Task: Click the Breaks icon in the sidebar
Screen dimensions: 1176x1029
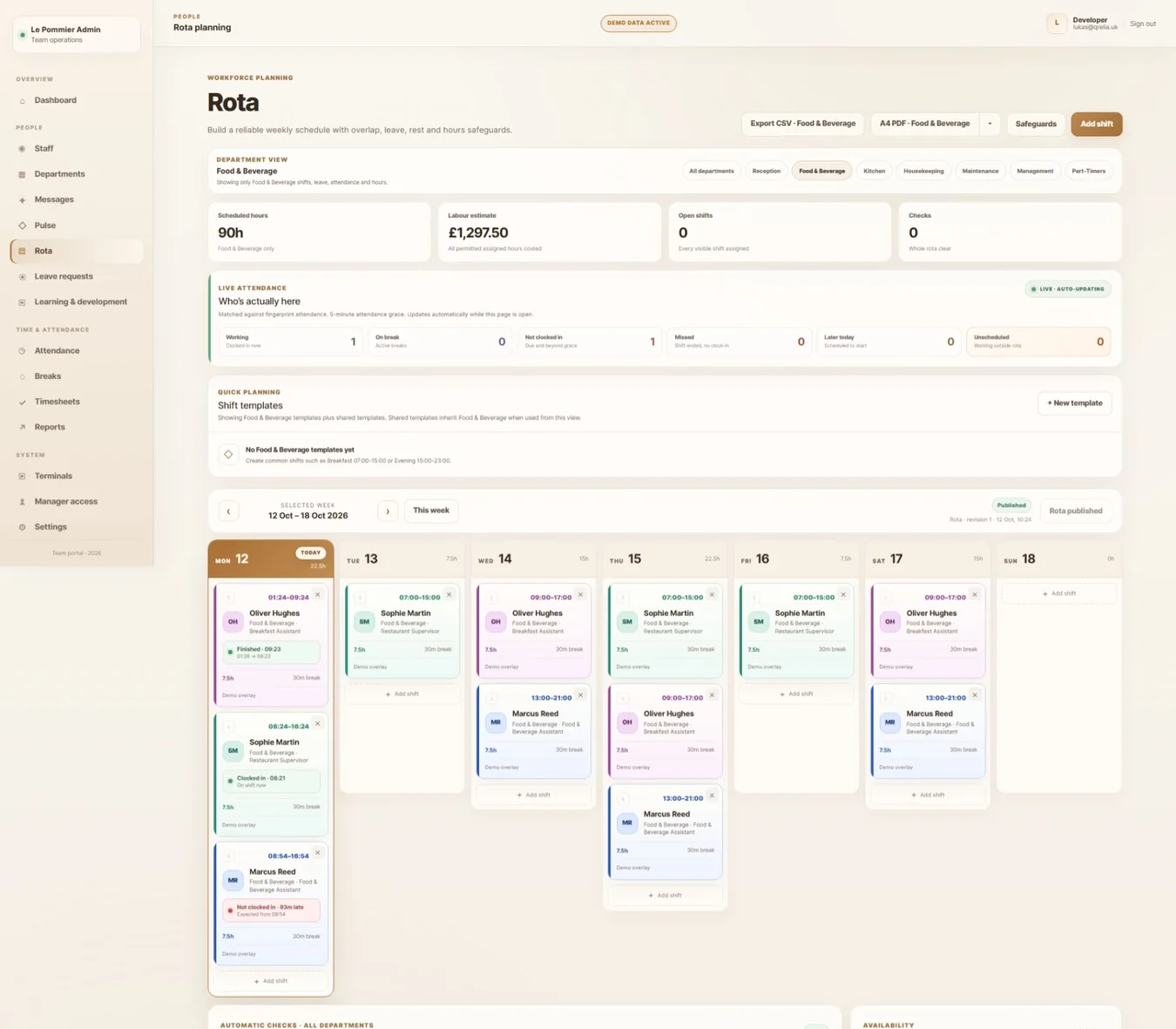Action: (x=22, y=376)
